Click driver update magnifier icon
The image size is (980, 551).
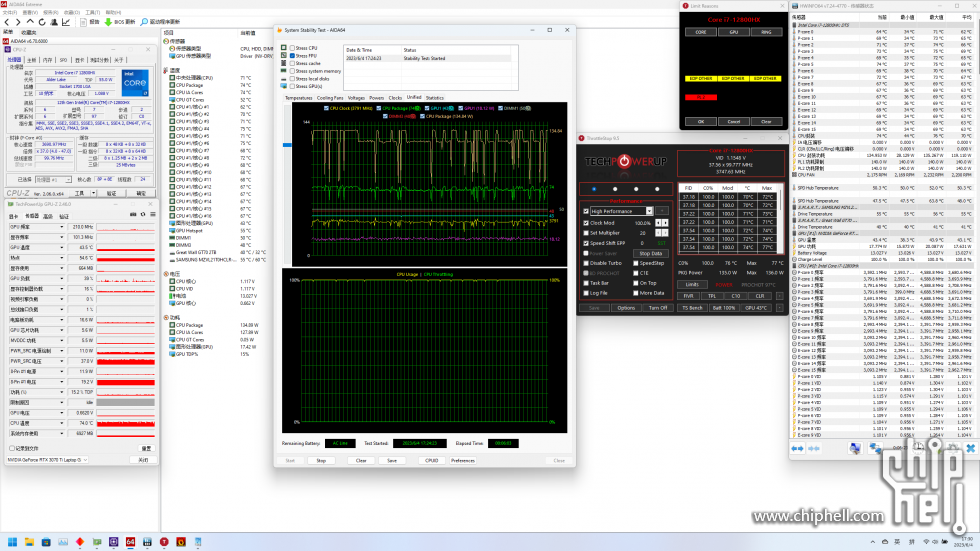[144, 22]
